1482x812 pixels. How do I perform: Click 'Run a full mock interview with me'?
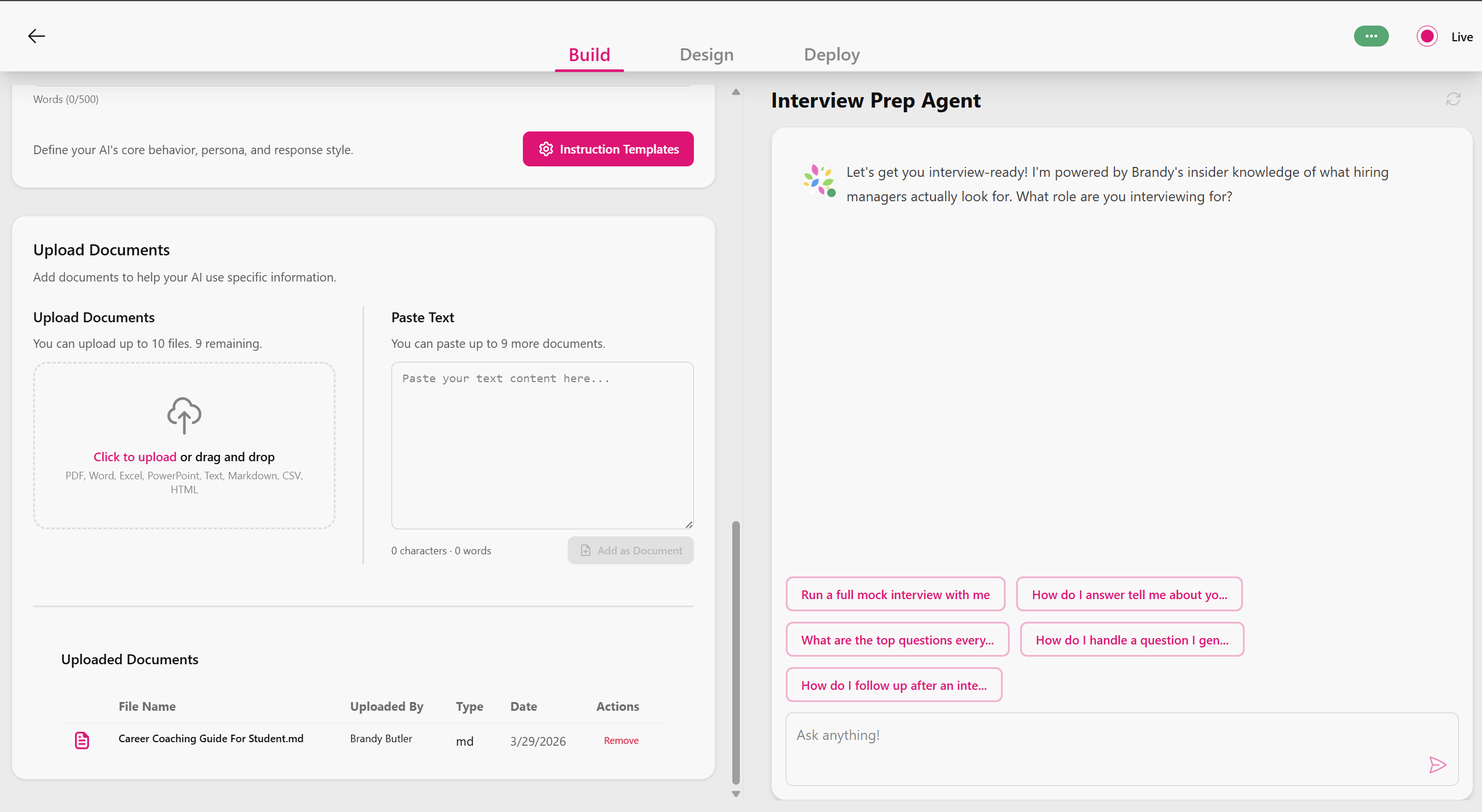pos(895,594)
